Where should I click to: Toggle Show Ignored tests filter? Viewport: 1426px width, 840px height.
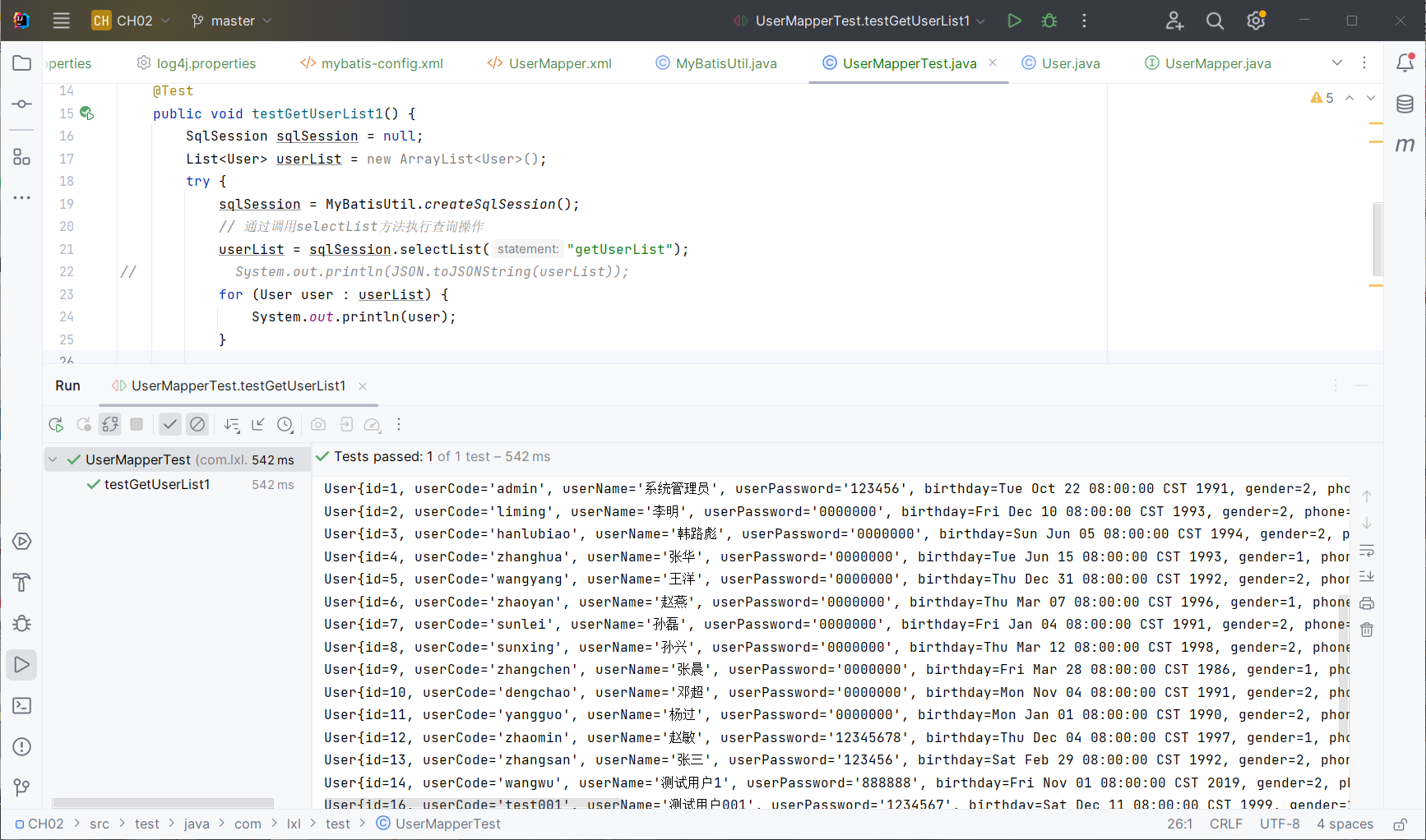point(197,424)
